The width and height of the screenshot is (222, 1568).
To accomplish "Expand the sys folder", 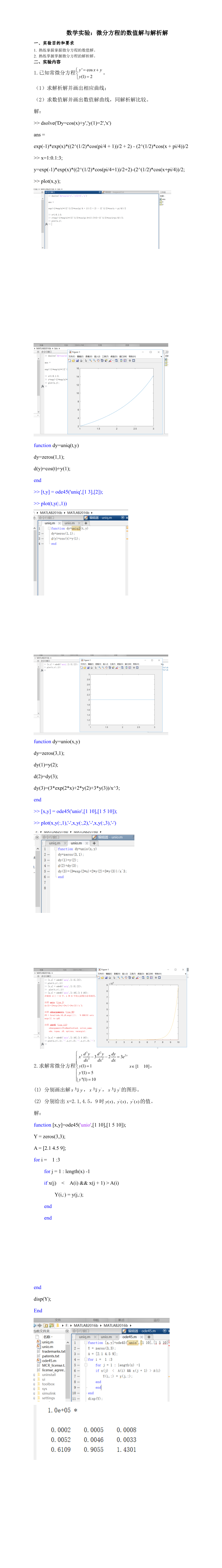I will point(34,1389).
